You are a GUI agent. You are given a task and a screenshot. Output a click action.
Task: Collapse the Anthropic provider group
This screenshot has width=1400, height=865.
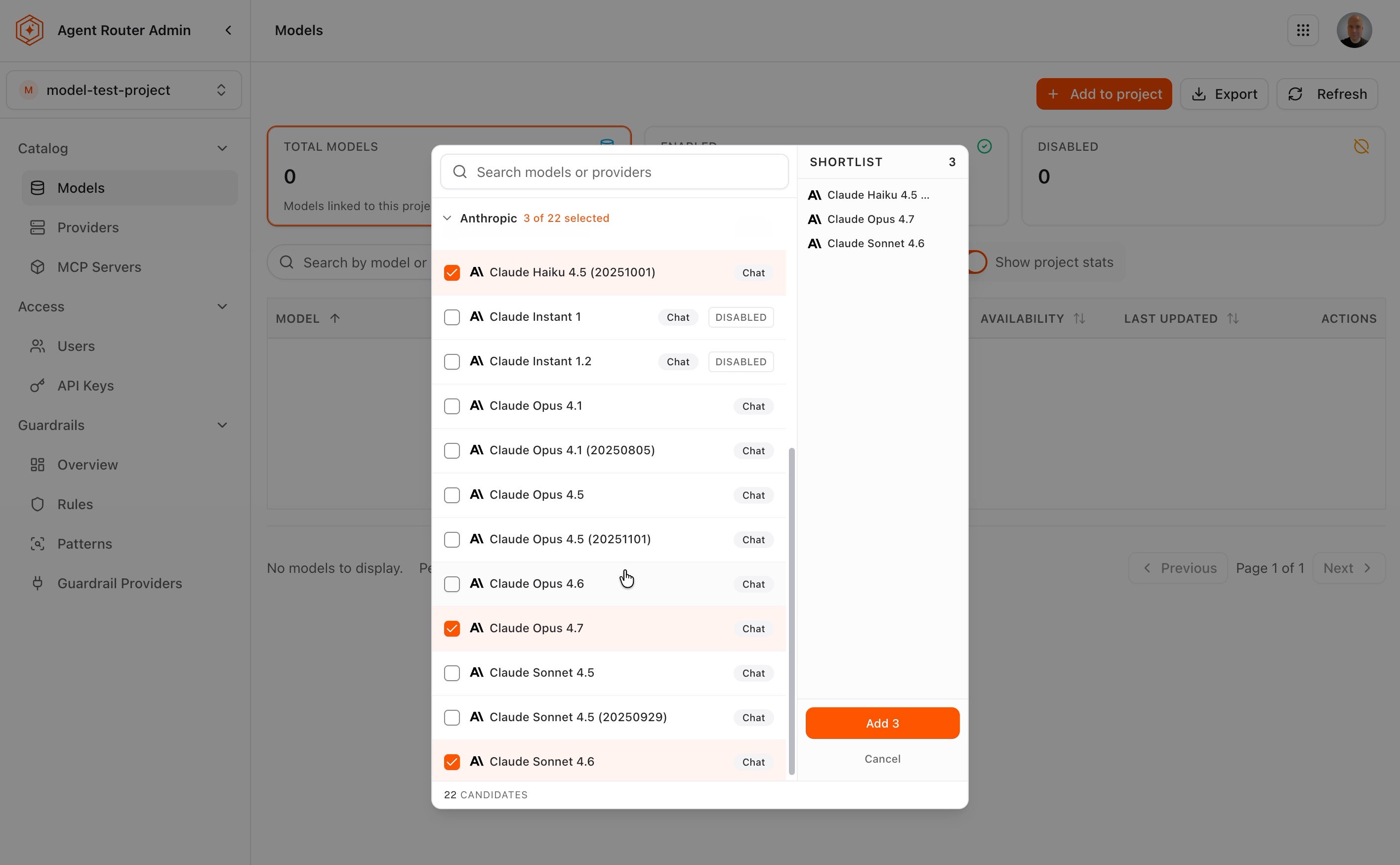447,218
